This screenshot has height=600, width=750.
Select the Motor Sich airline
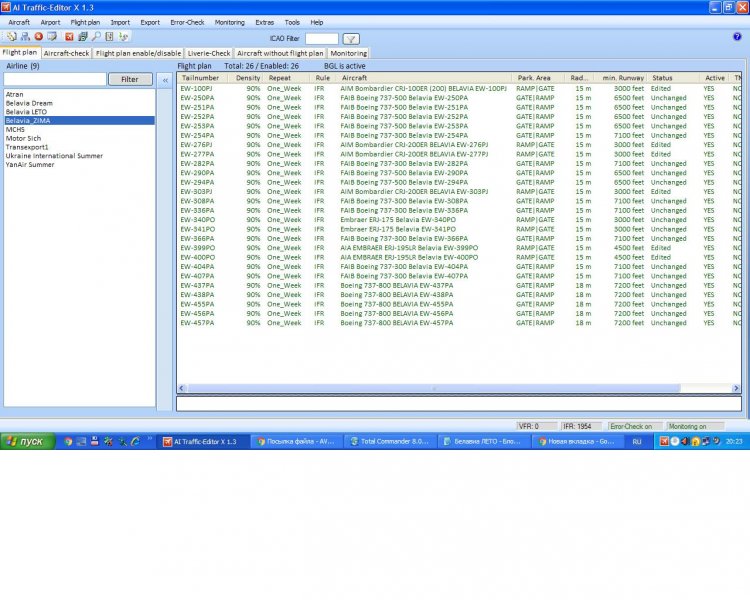[23, 138]
